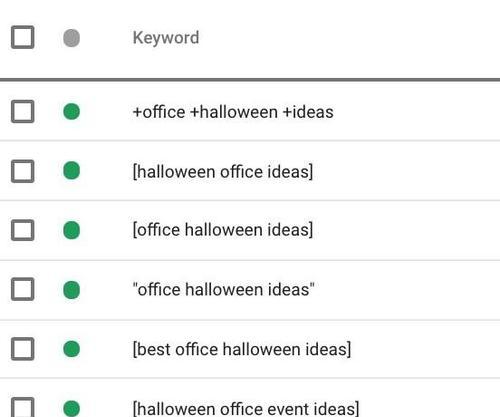Open keyword [halloween office event ideas]
This screenshot has height=417, width=500.
coord(246,409)
